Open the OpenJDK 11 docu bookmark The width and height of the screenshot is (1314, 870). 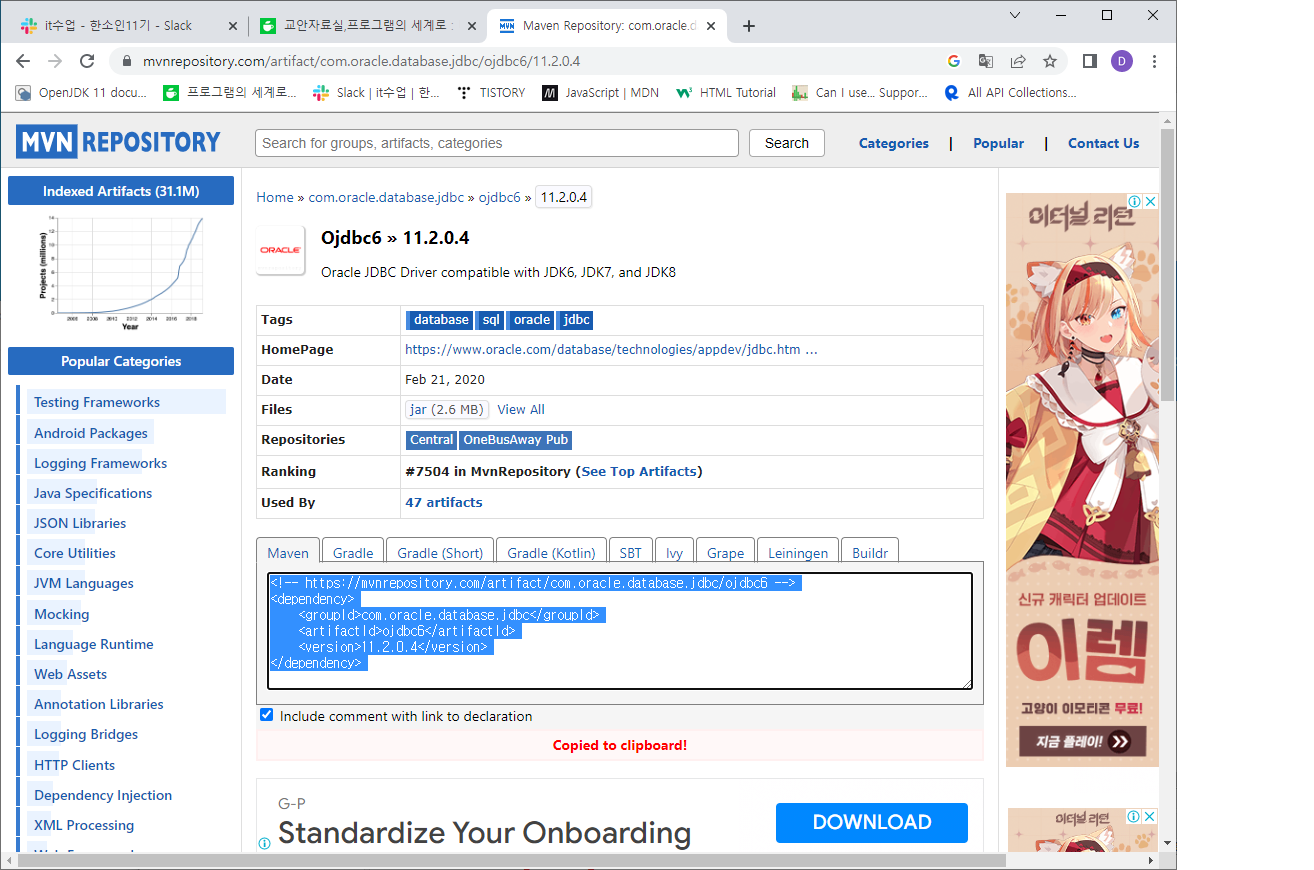coord(81,92)
